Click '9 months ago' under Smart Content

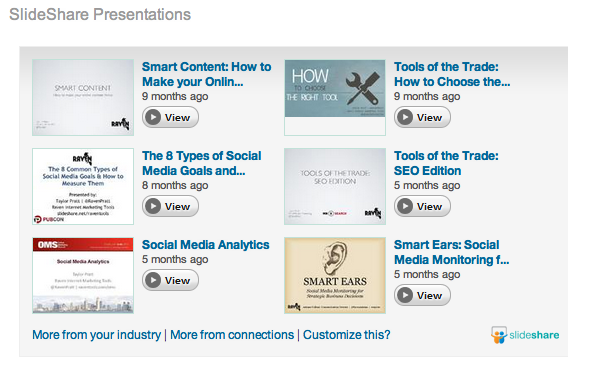[175, 97]
